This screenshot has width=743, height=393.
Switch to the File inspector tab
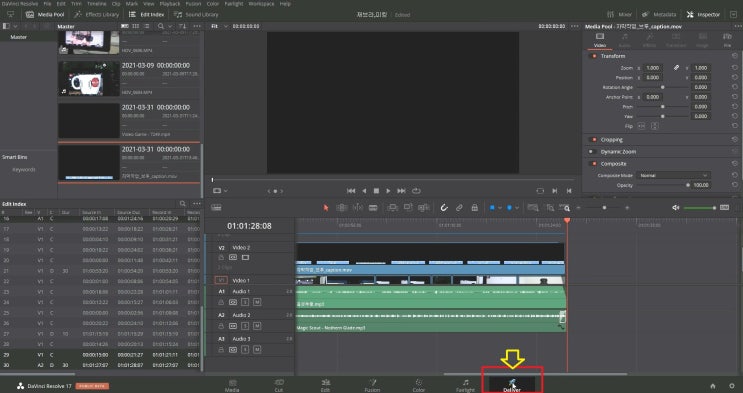727,40
